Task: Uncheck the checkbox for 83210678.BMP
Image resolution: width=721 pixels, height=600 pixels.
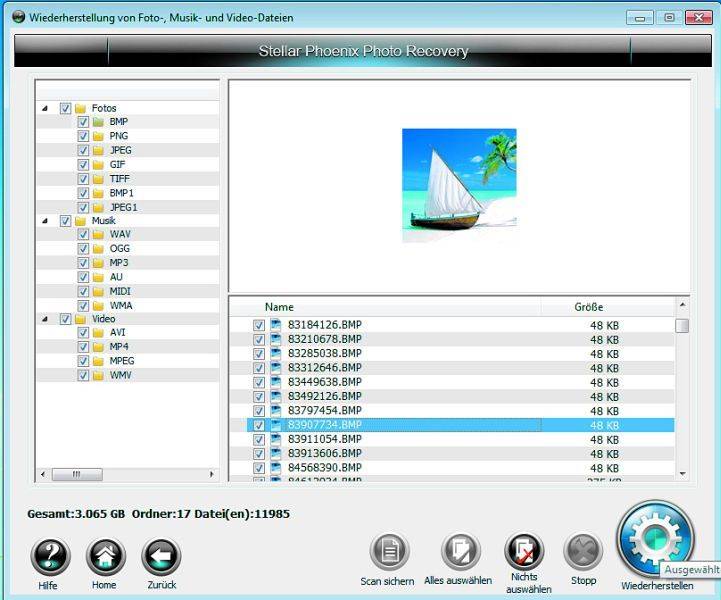Action: coord(259,339)
